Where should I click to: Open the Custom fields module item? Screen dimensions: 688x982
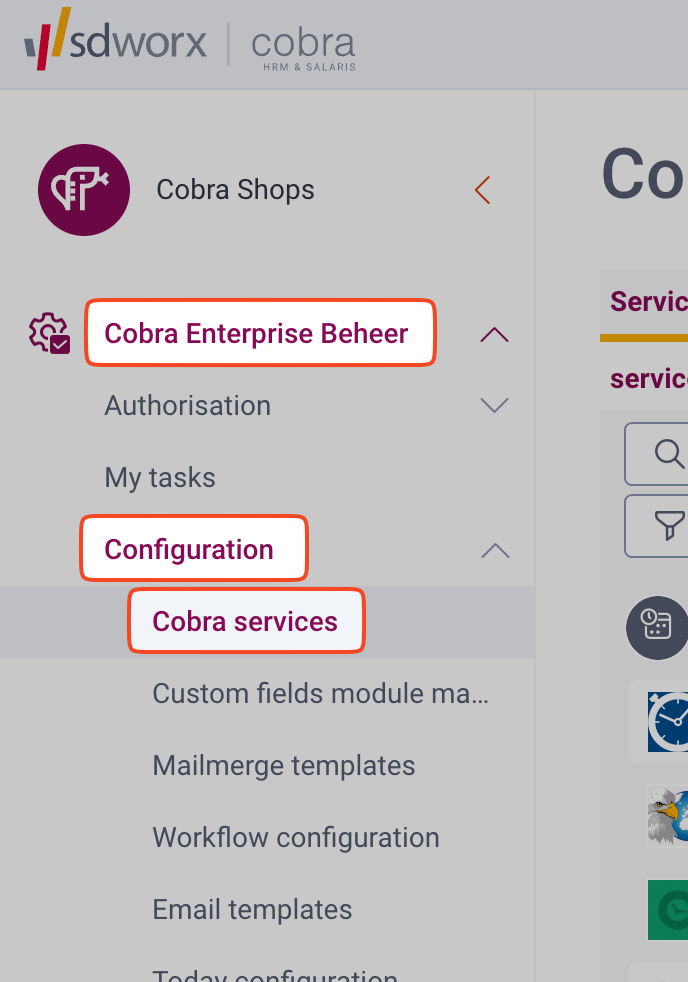tap(320, 694)
